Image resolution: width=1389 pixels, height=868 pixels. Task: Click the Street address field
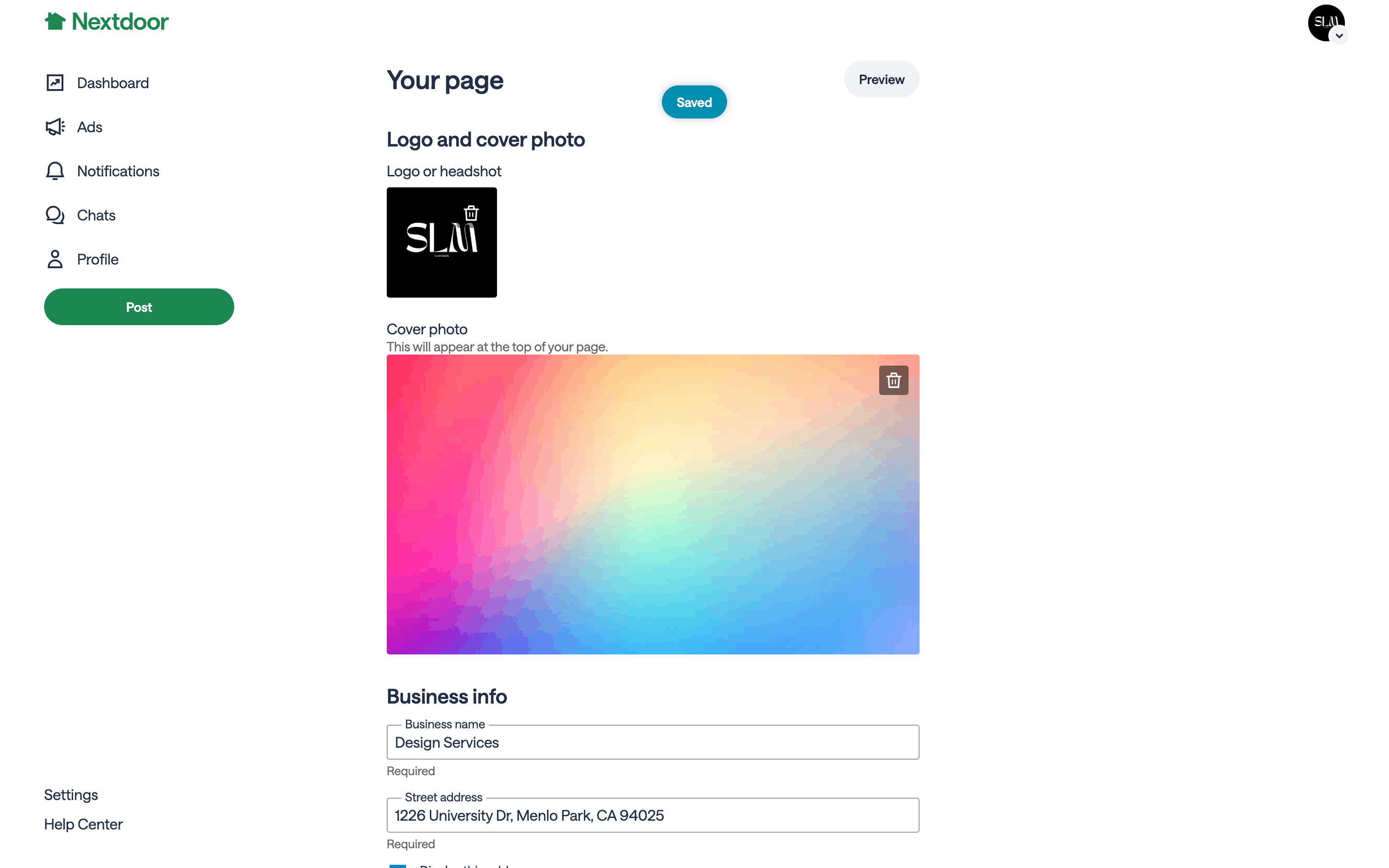pyautogui.click(x=653, y=815)
